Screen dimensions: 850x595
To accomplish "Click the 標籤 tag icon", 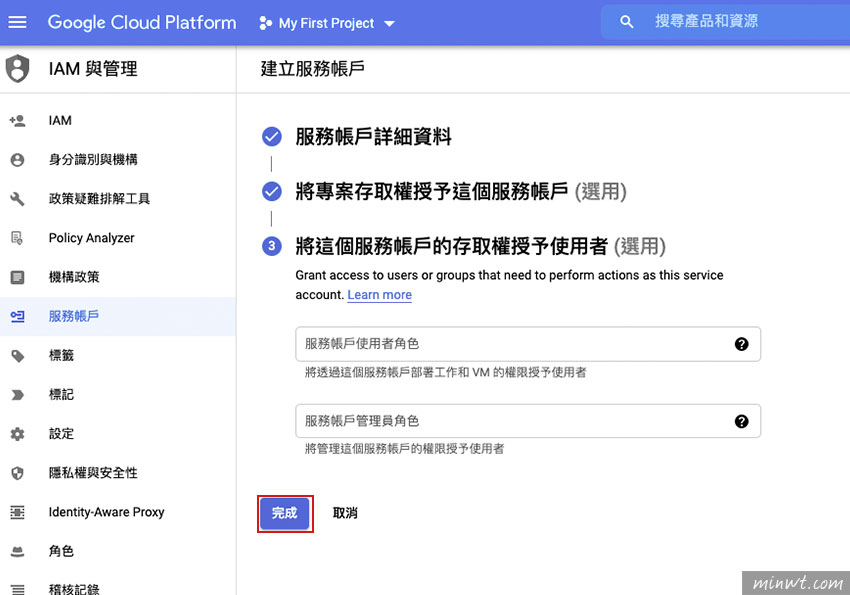I will (x=17, y=355).
